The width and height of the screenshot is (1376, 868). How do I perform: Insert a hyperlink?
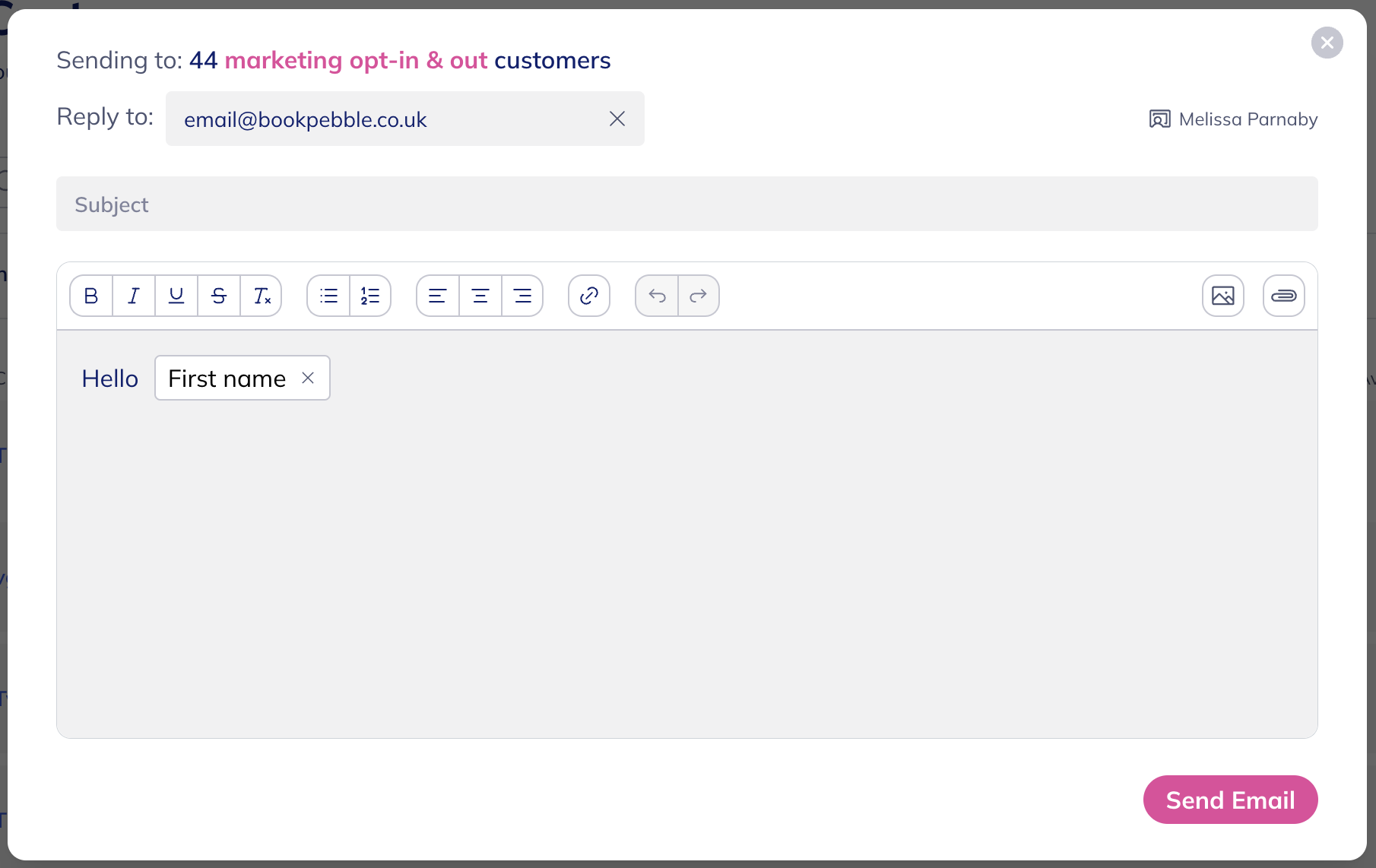589,296
